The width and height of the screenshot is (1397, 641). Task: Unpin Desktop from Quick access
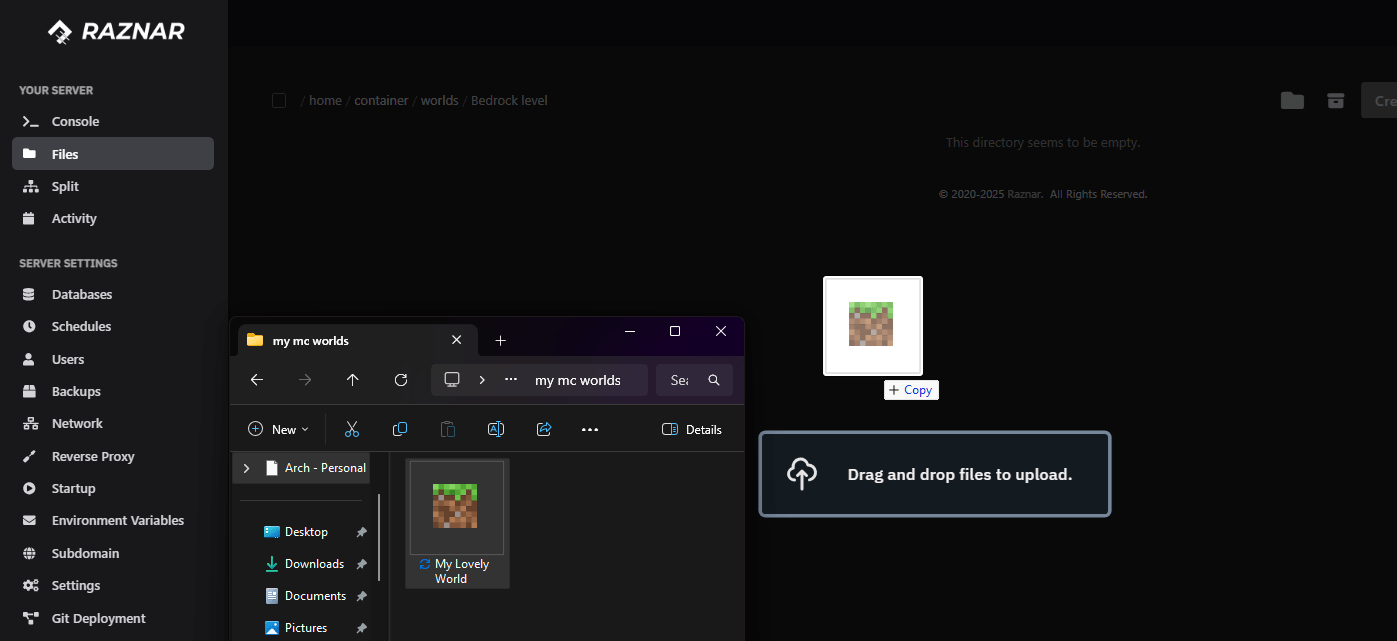[x=361, y=532]
